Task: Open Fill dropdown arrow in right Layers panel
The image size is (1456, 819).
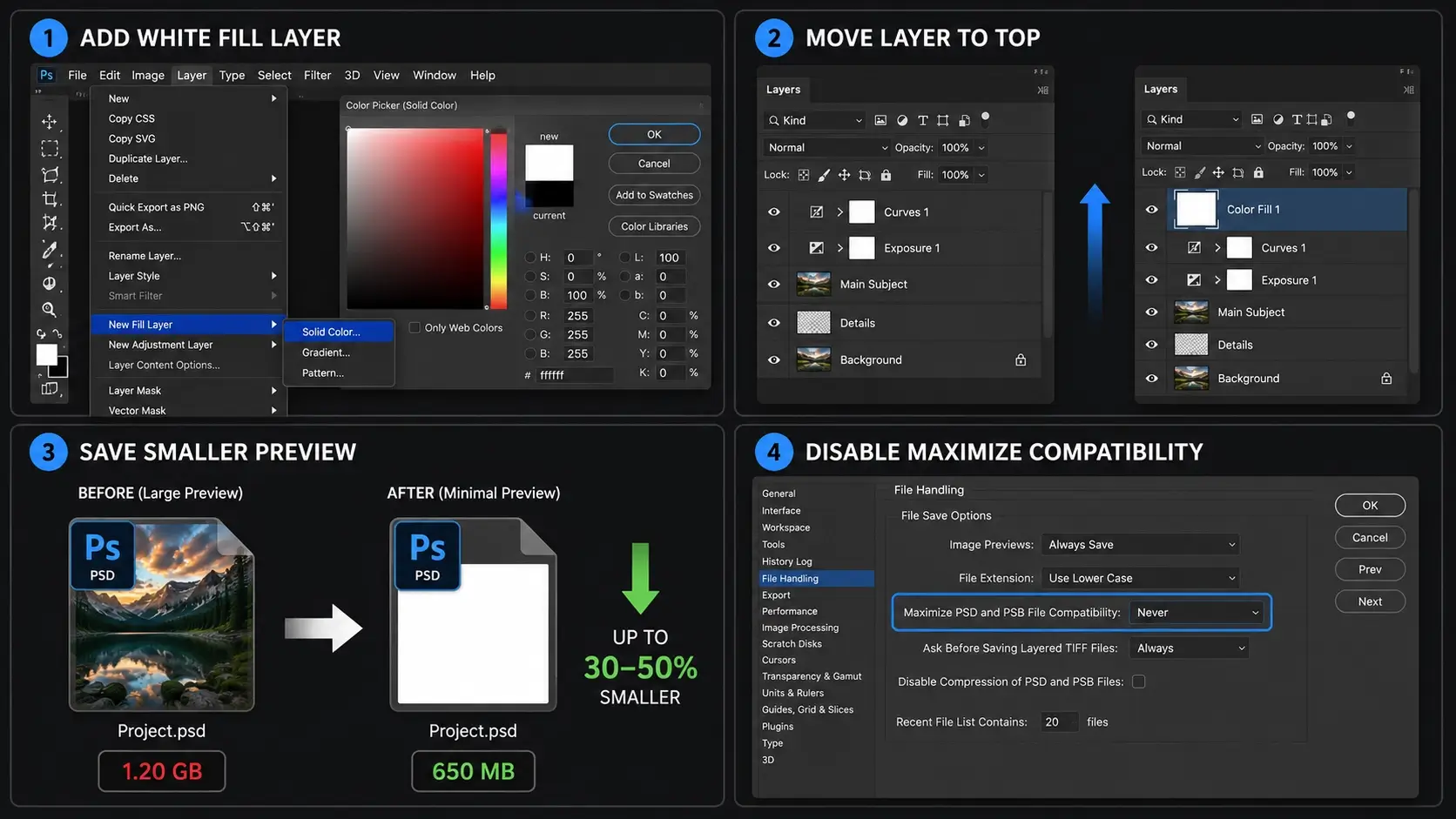Action: 1349,172
